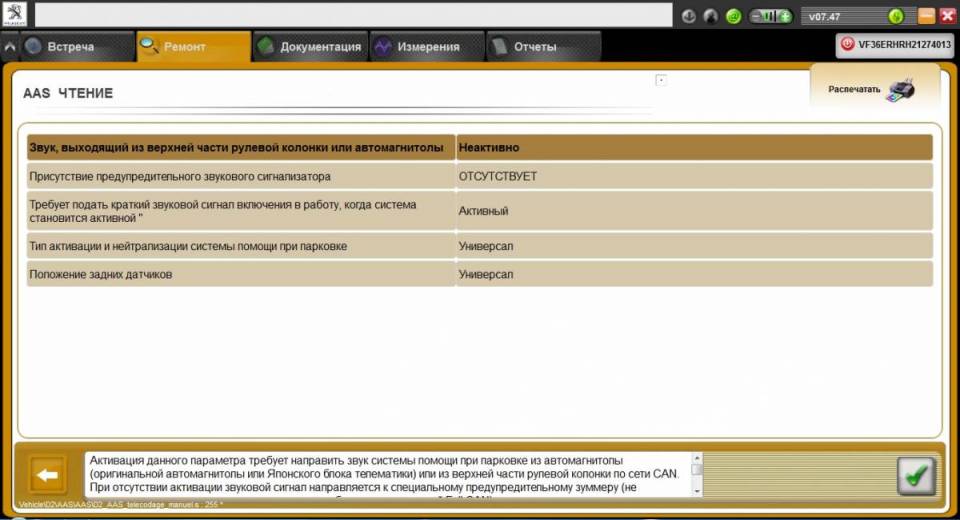Open the Встреча tab
The height and width of the screenshot is (520, 960).
(70, 47)
